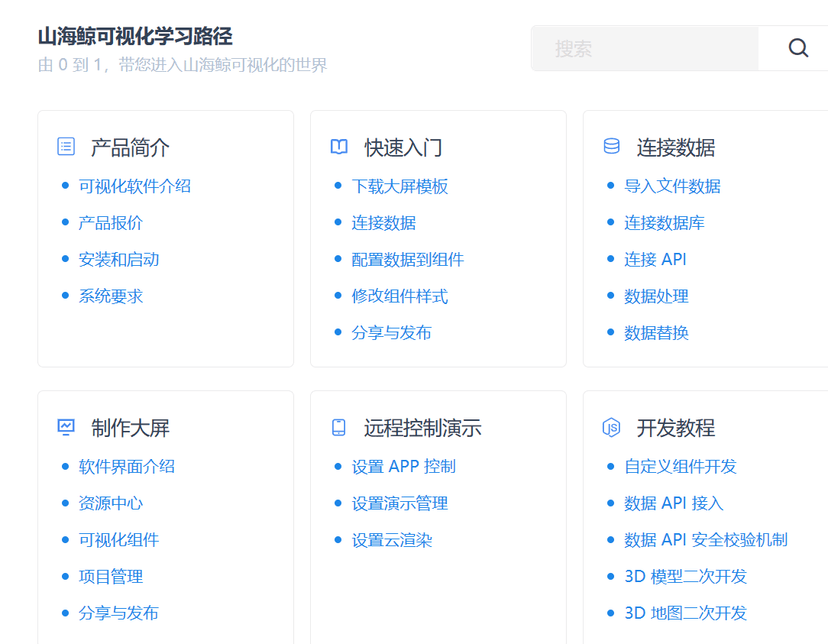Click the 开发教程 card heading
The image size is (828, 644).
676,428
